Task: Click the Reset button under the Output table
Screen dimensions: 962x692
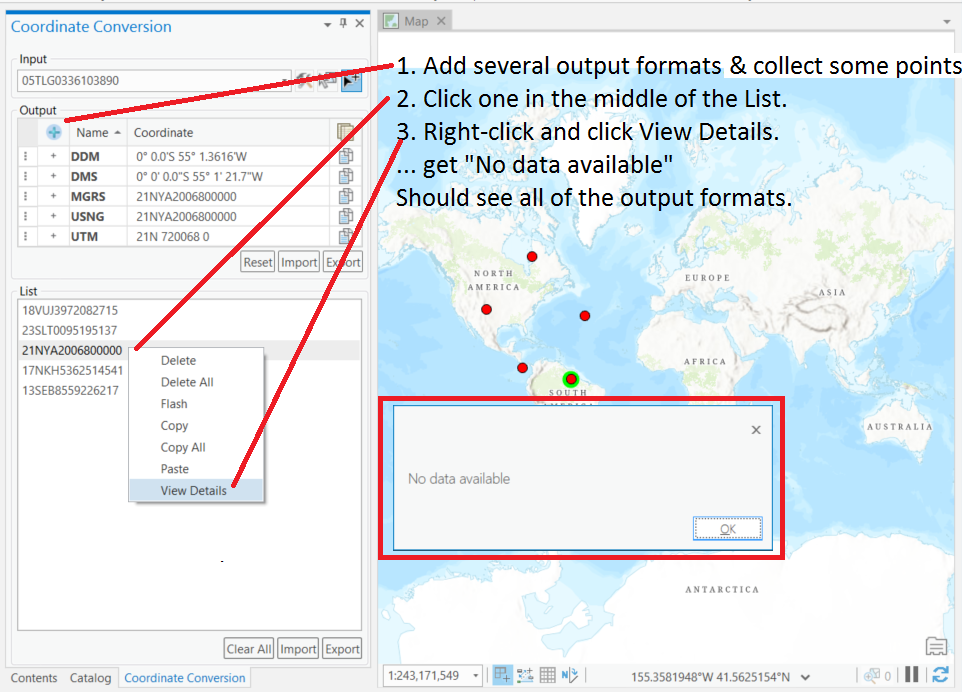Action: (x=257, y=261)
